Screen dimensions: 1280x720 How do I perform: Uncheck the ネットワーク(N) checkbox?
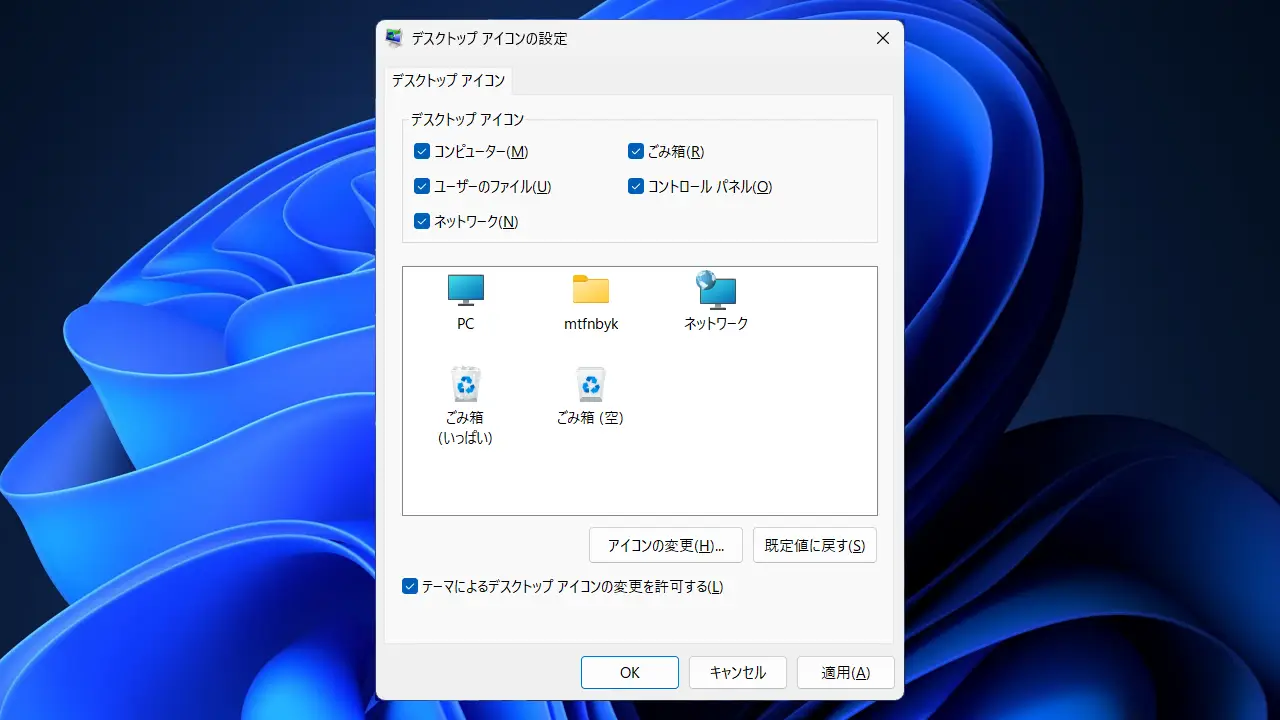422,222
